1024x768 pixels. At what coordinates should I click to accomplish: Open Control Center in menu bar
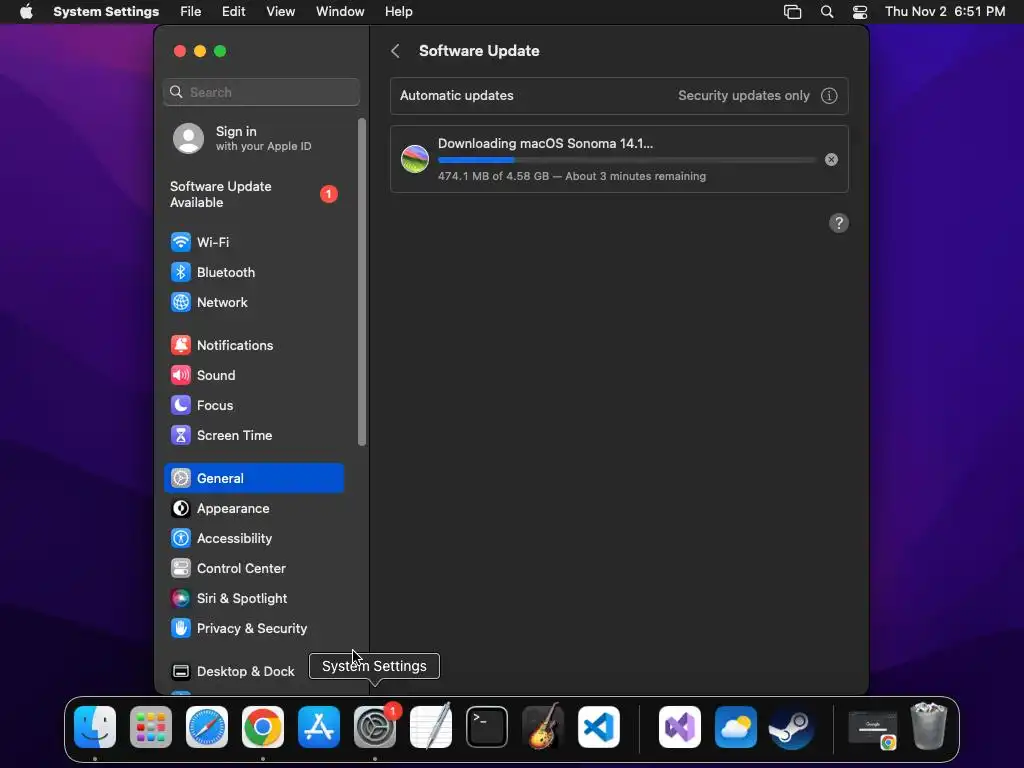[x=860, y=12]
